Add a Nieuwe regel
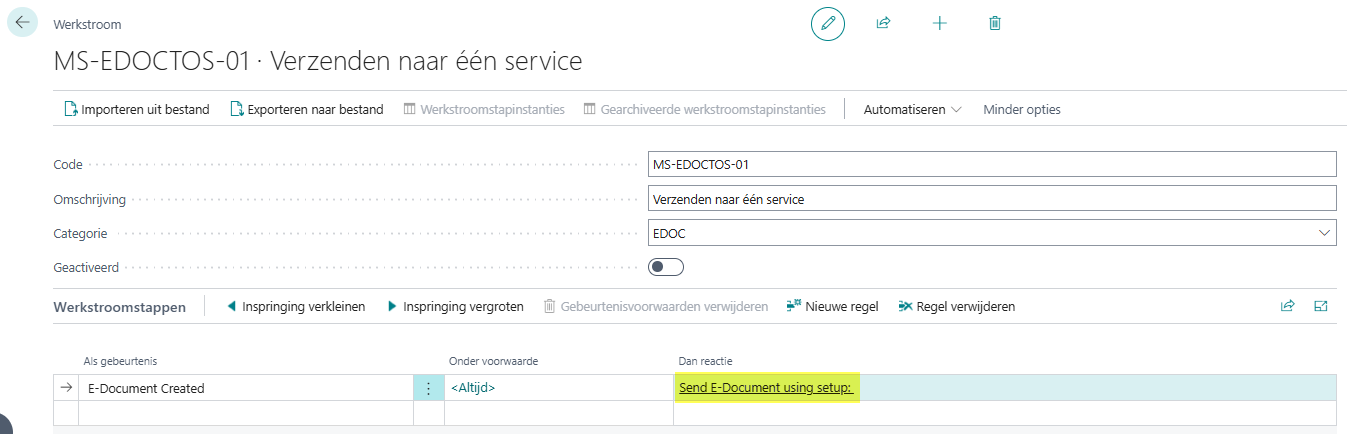The height and width of the screenshot is (434, 1347). coord(832,306)
